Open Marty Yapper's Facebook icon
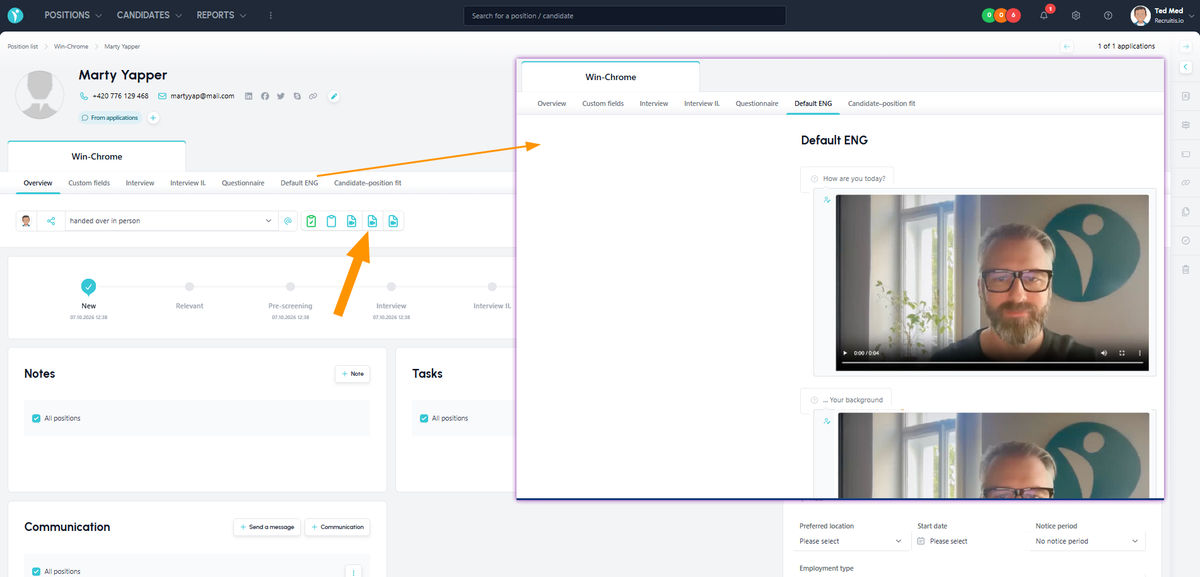Screen dimensions: 1200x577 click(x=265, y=96)
